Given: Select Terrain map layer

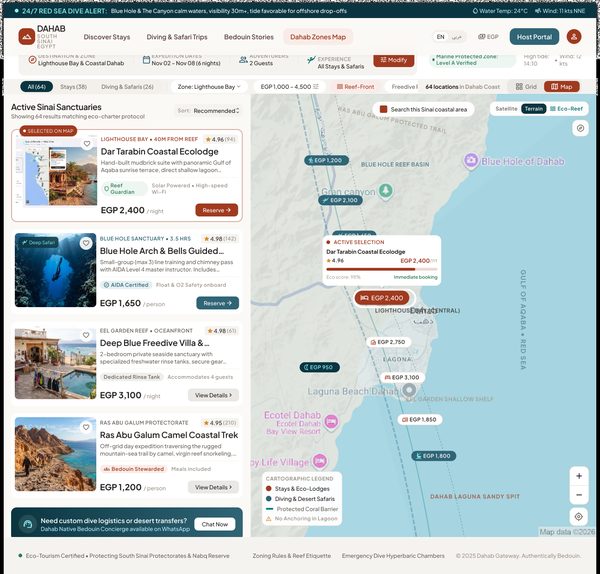Looking at the screenshot, I should click(534, 109).
